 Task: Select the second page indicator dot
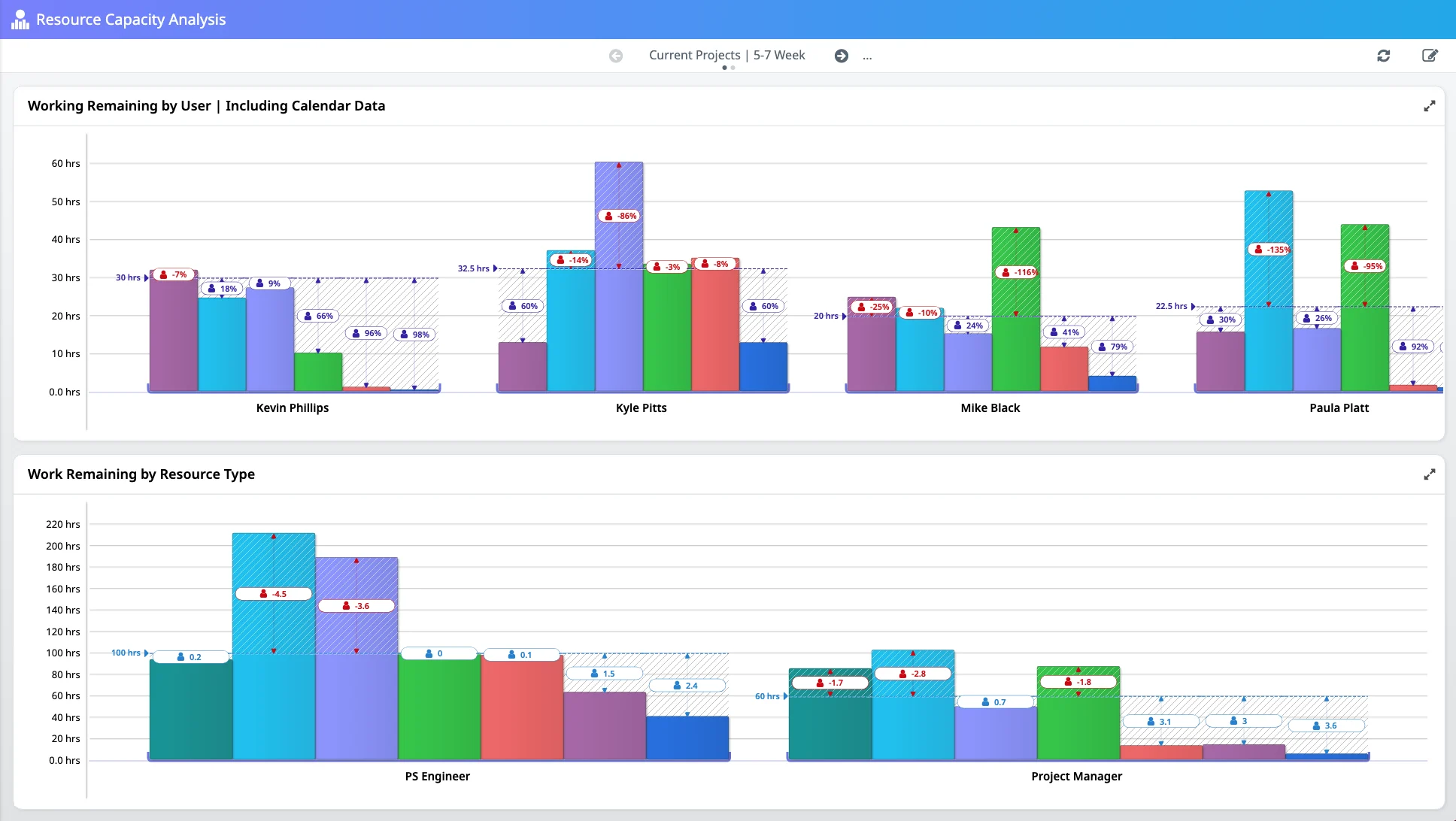click(x=733, y=68)
